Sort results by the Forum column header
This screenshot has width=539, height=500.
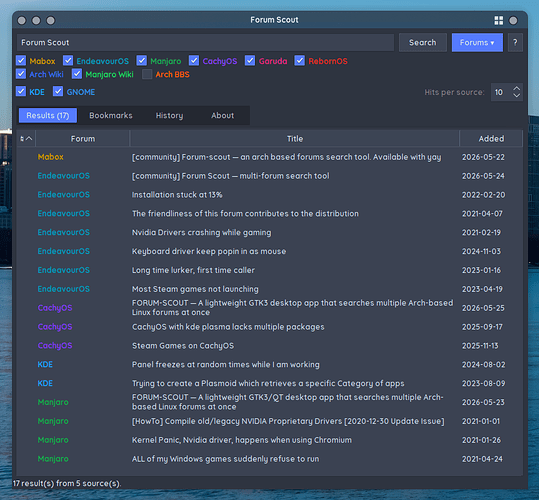(x=82, y=138)
